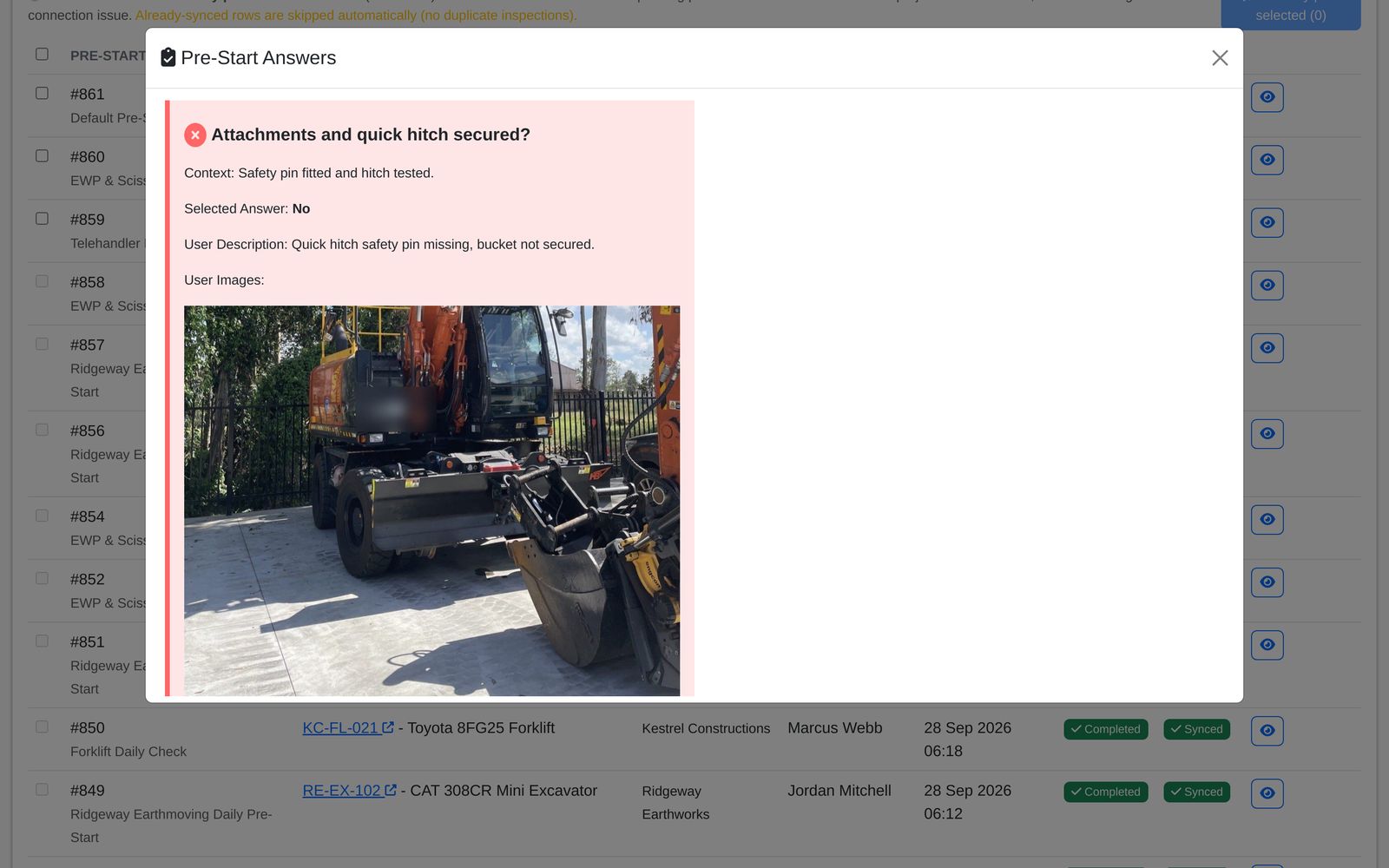The image size is (1389, 868).
Task: View answers for pre-start #859
Action: click(1267, 222)
